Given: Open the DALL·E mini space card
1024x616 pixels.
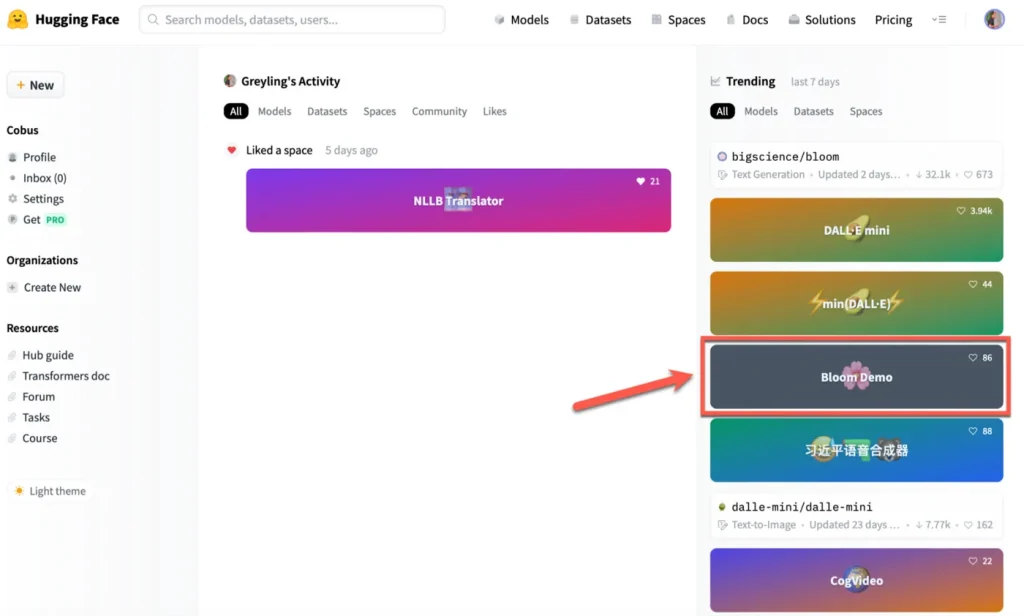Looking at the screenshot, I should [x=856, y=230].
